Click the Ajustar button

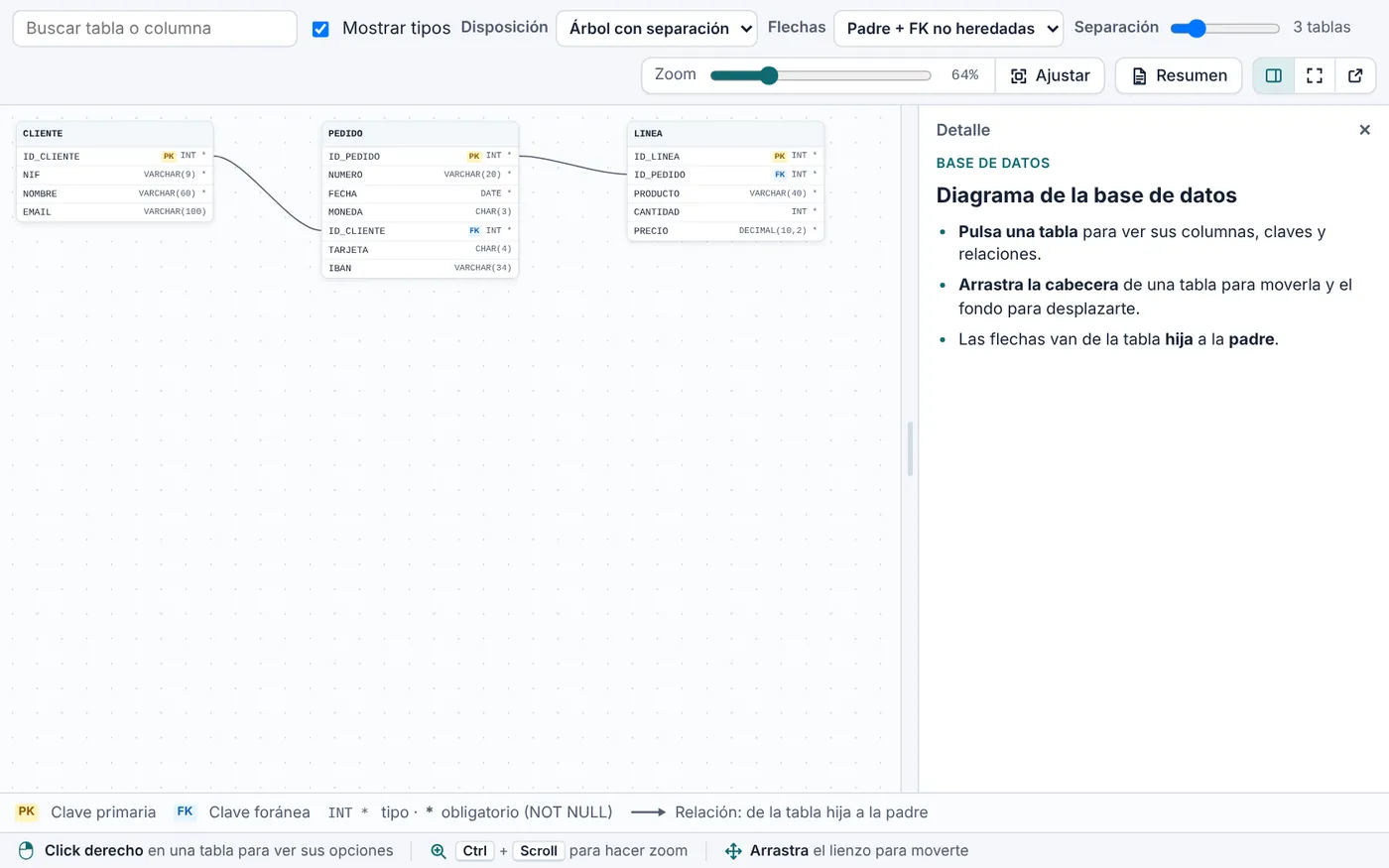tap(1050, 75)
